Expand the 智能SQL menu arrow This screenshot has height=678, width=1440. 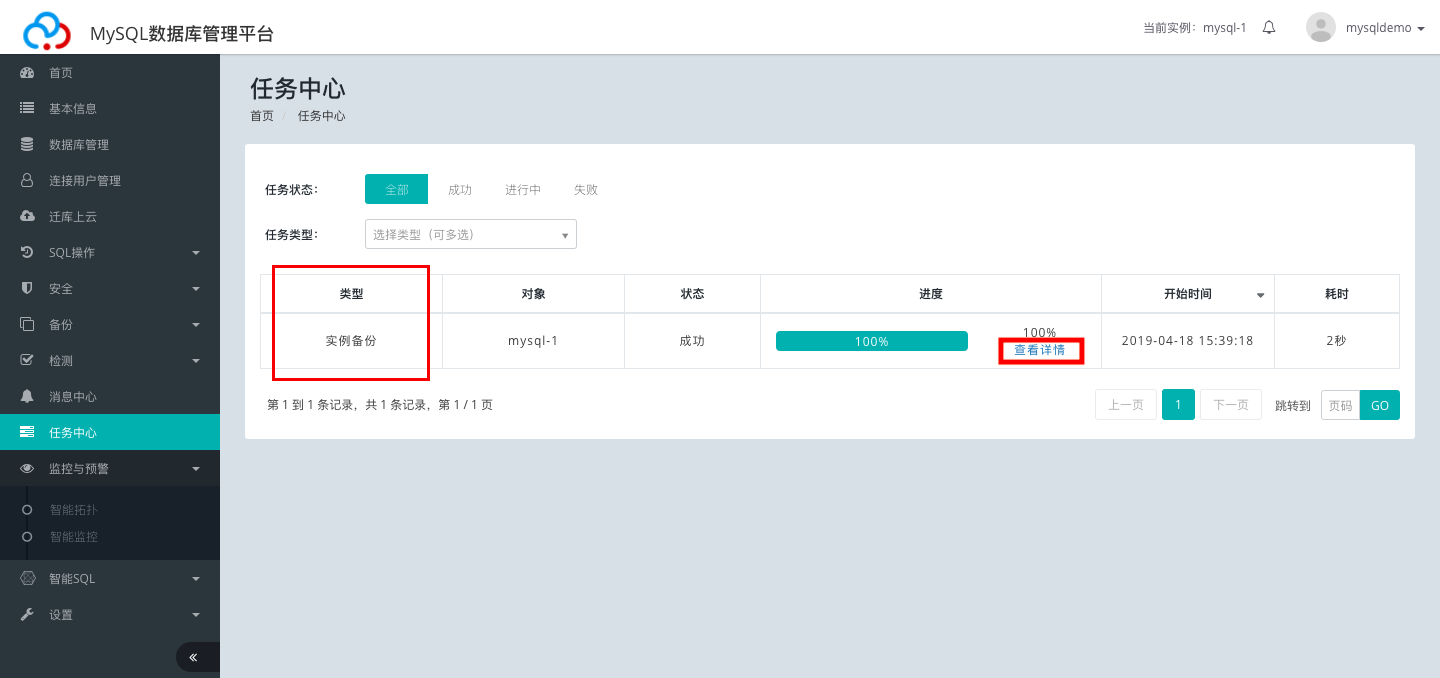tap(196, 579)
